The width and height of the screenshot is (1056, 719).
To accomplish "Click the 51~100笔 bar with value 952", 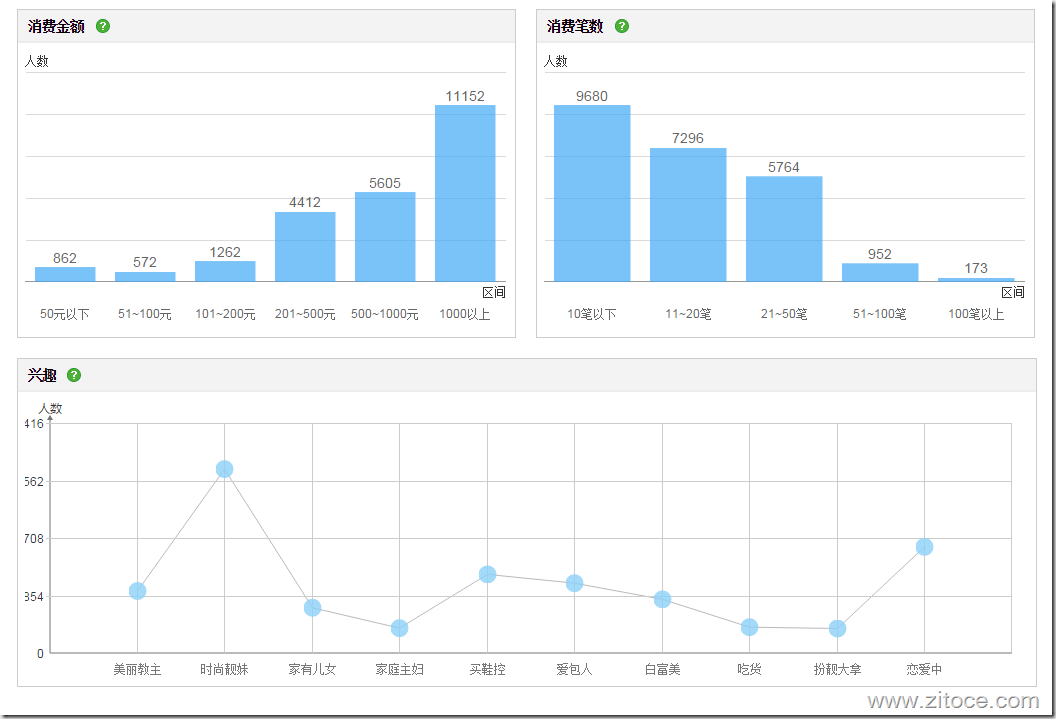I will coord(880,272).
